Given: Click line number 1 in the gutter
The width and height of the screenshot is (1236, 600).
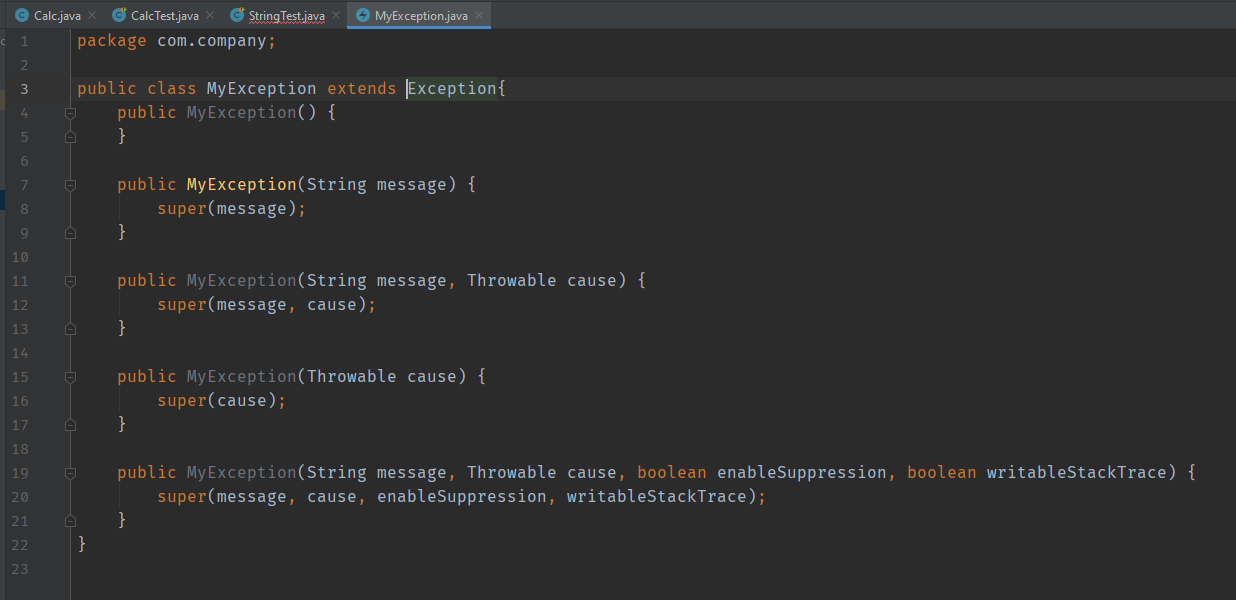Looking at the screenshot, I should click(24, 41).
